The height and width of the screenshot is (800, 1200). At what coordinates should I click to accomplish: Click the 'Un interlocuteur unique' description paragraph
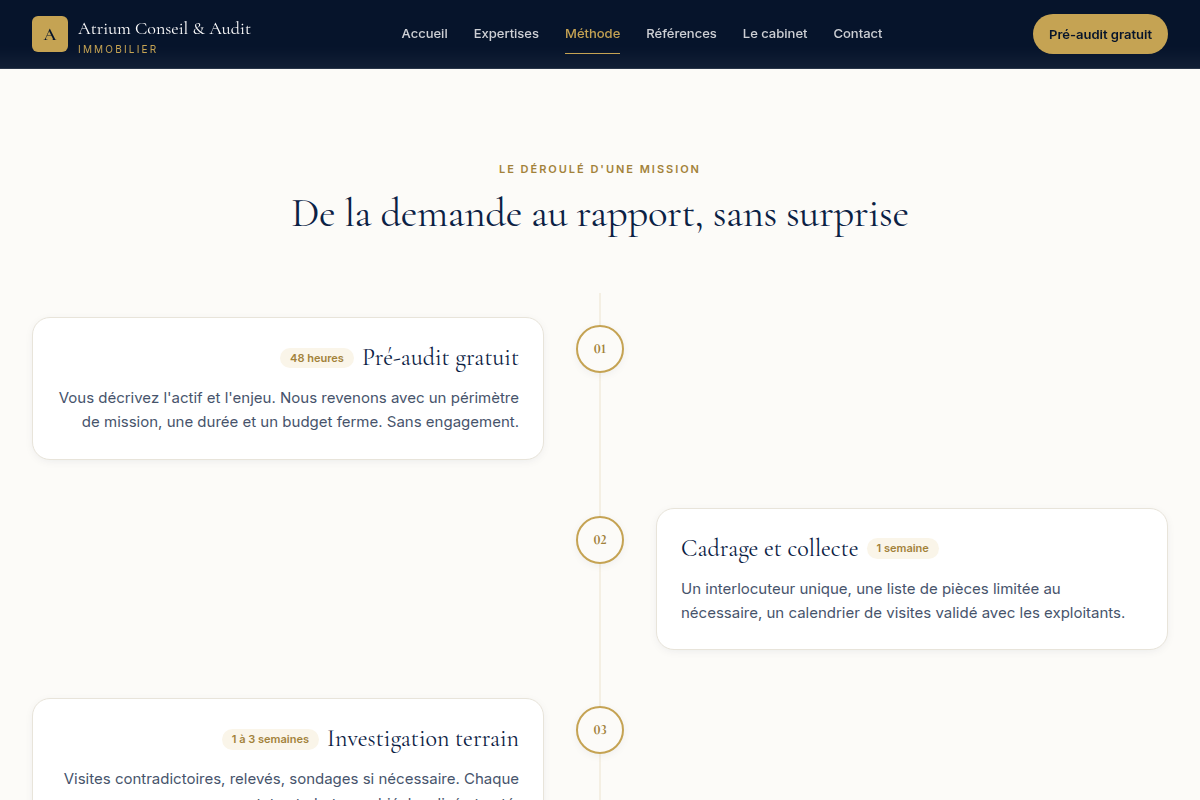(x=903, y=601)
